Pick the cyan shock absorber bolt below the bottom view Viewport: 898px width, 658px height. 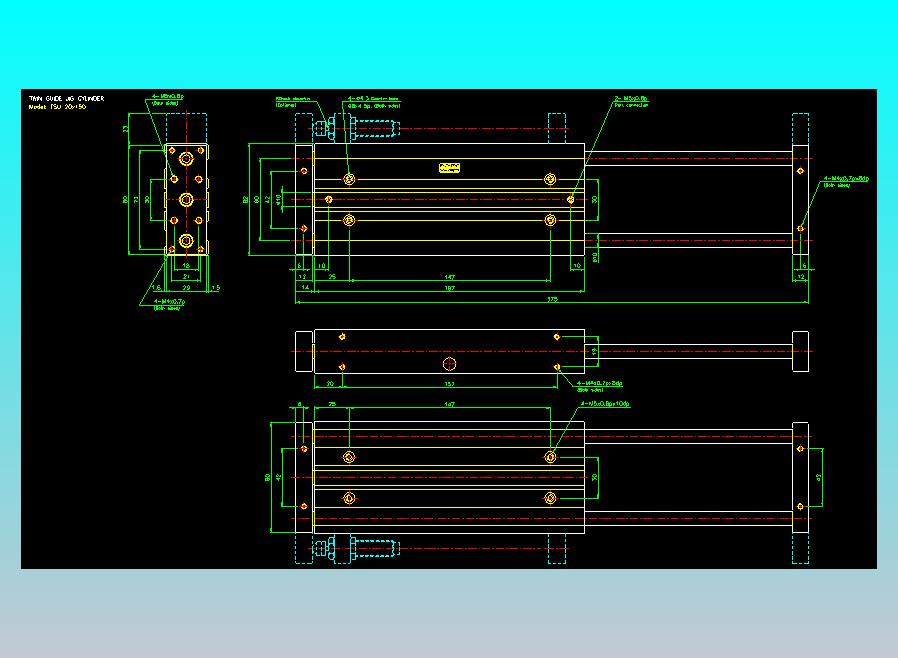[356, 549]
